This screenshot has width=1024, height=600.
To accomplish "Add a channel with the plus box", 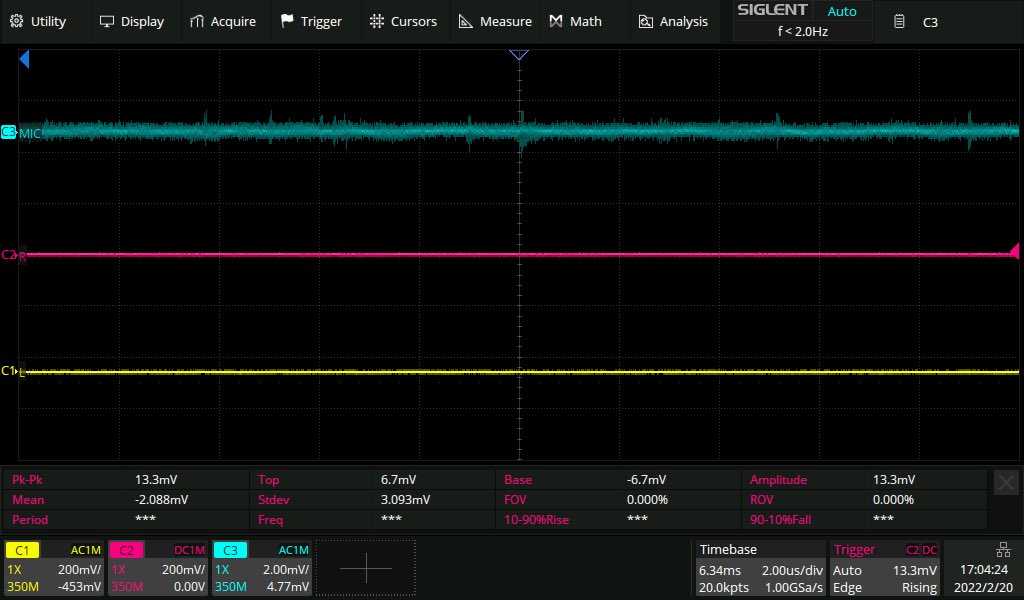I will click(x=366, y=568).
